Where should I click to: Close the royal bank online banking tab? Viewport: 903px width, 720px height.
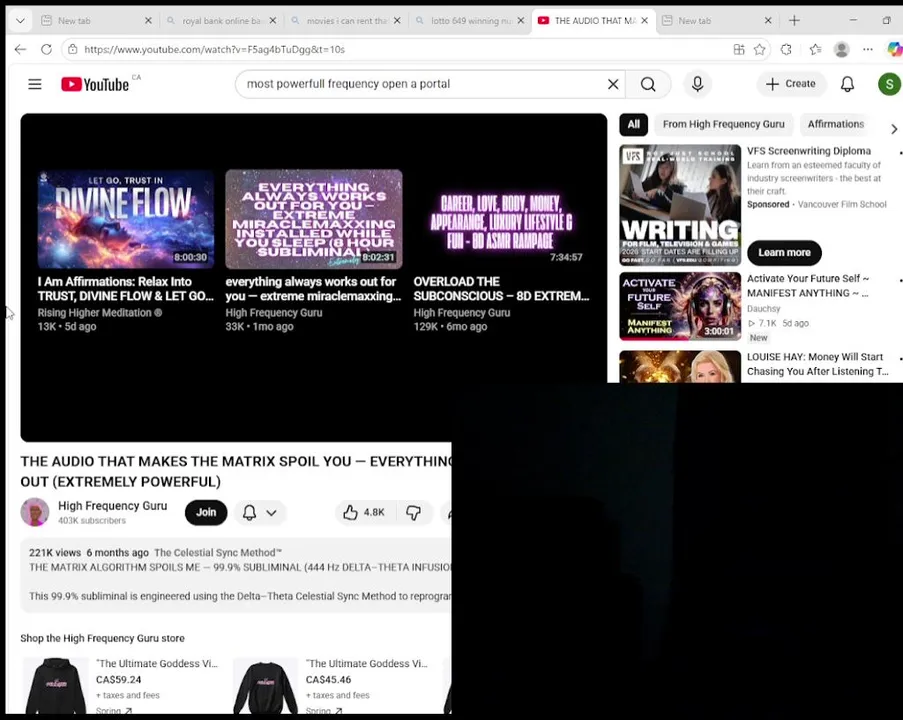coord(272,21)
